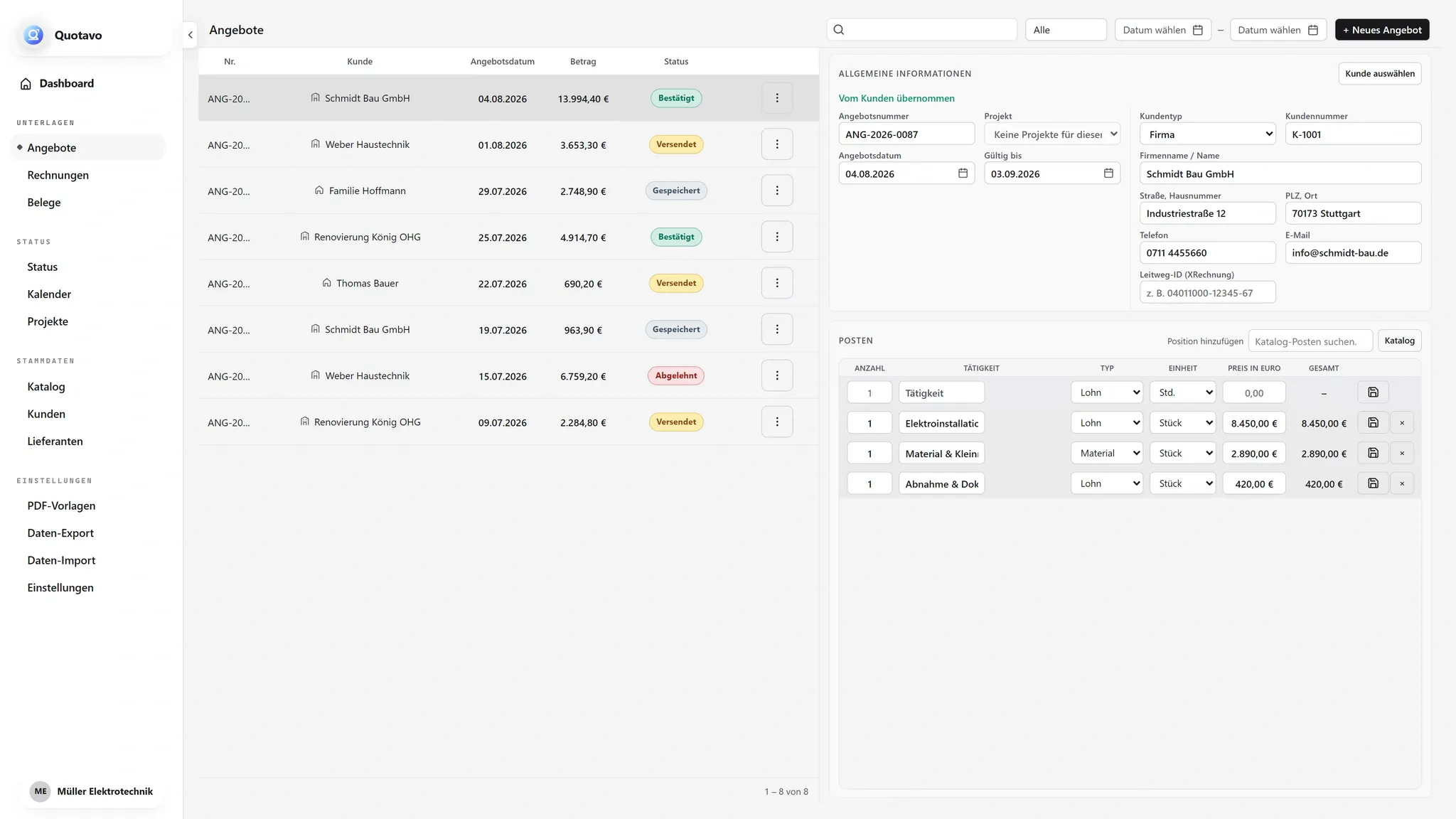Change Einheit dropdown for Elektroinstallation row
This screenshot has height=819, width=1456.
[x=1183, y=423]
